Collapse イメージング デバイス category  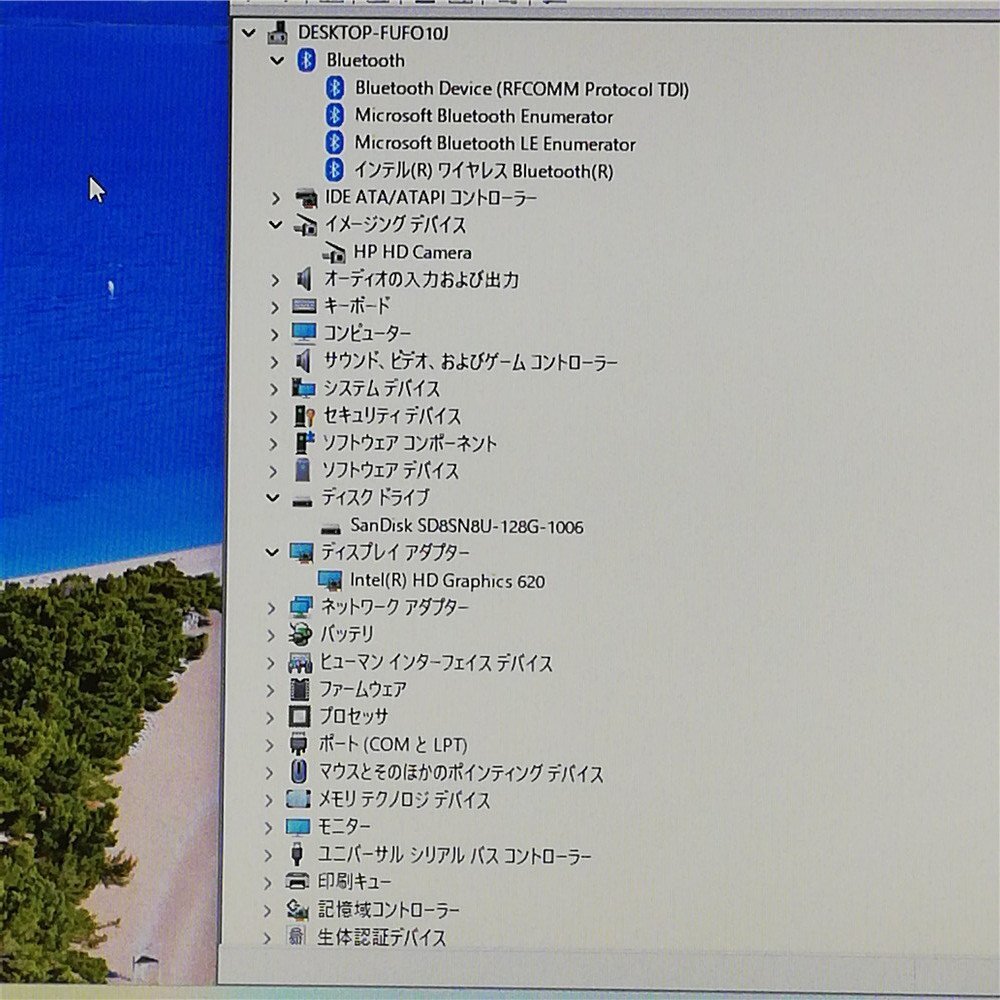pyautogui.click(x=276, y=224)
